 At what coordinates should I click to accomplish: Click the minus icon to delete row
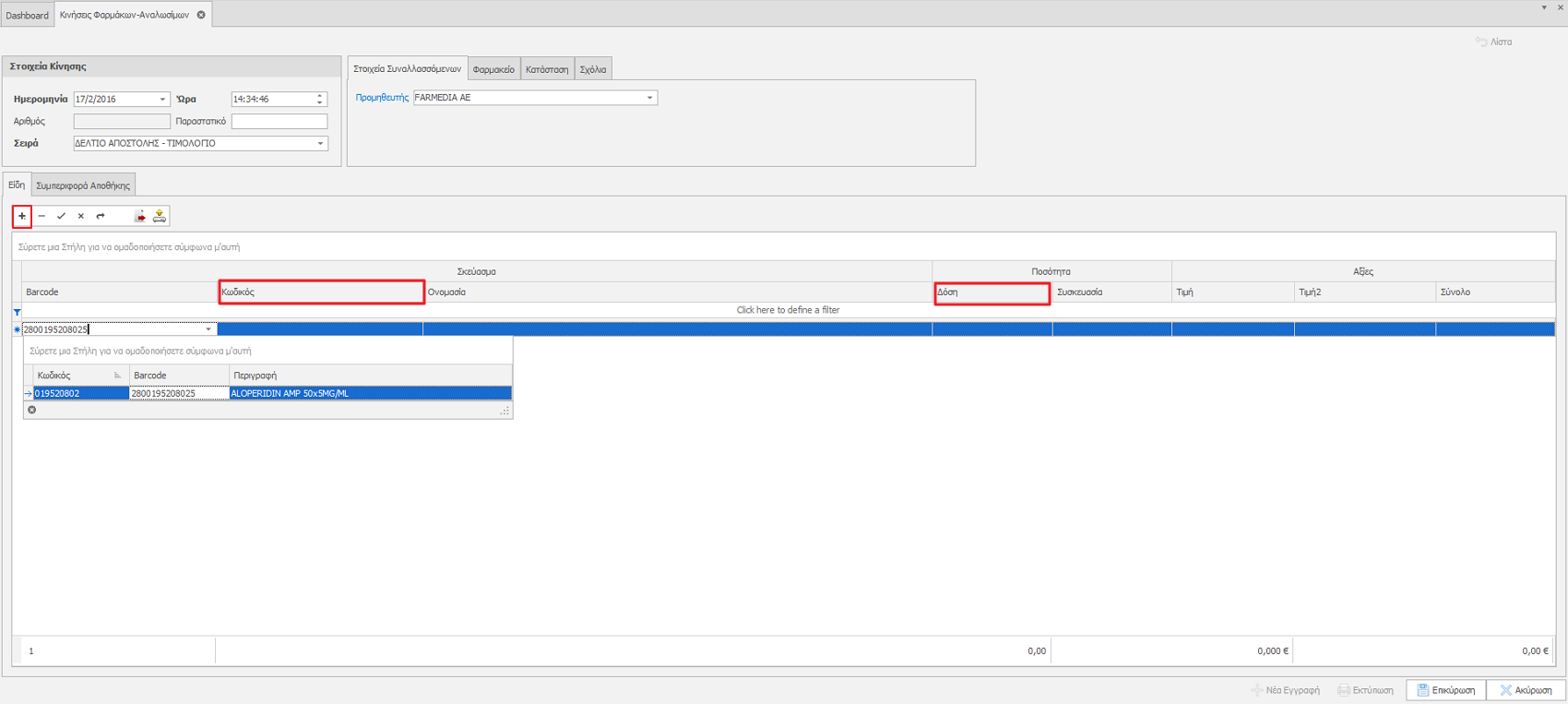point(42,216)
